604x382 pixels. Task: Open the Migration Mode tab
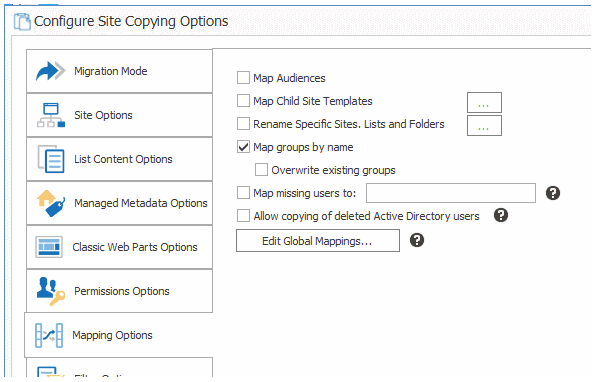[119, 71]
